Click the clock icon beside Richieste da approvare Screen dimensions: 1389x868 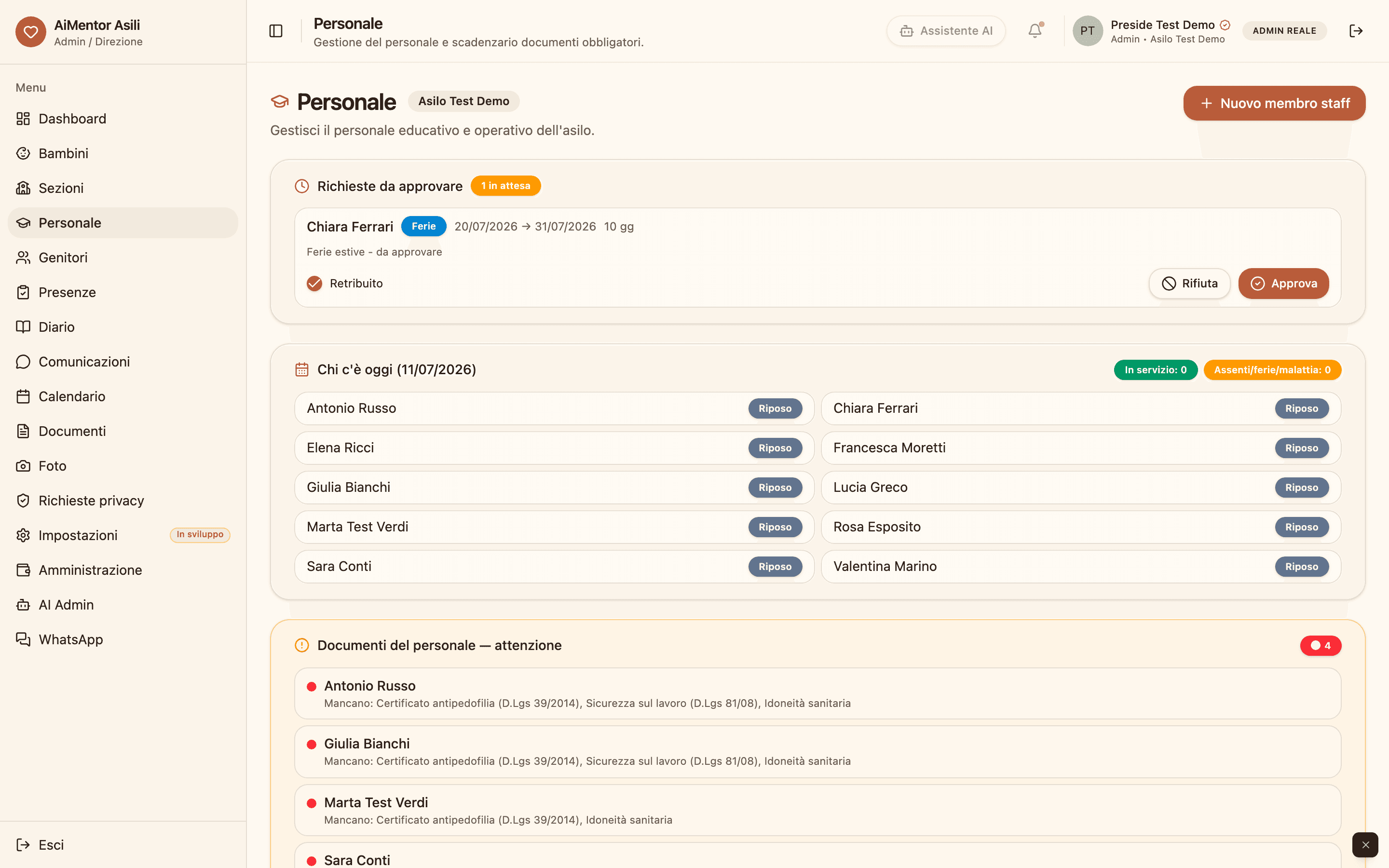[x=302, y=186]
